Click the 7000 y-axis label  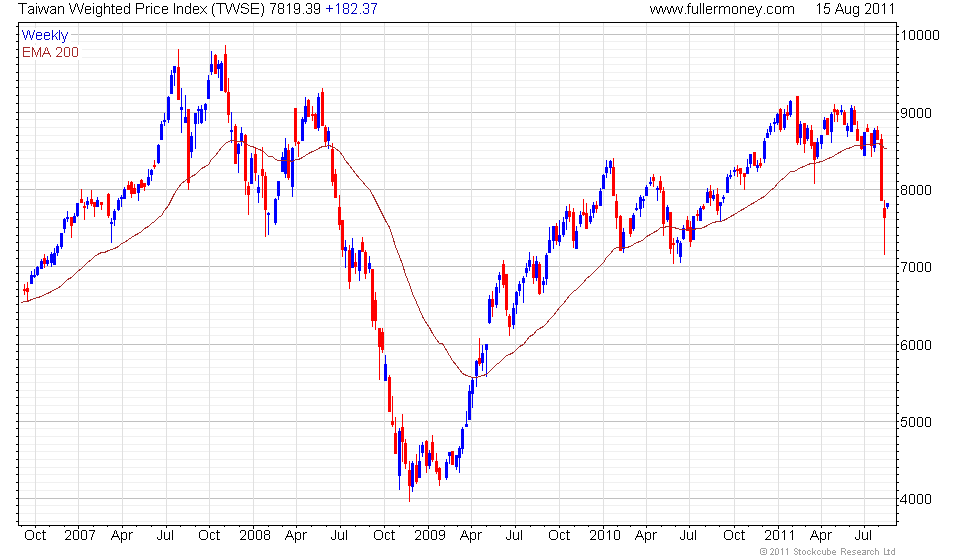click(x=916, y=268)
